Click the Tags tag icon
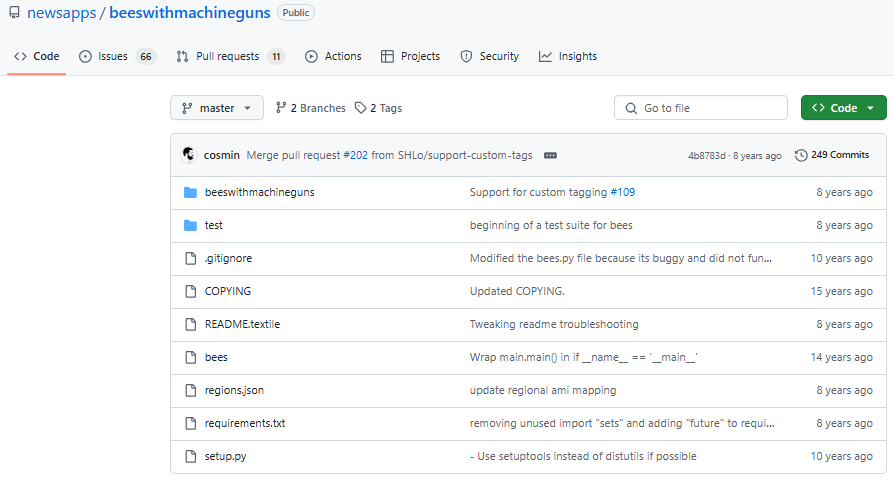Viewport: 894px width, 482px height. pos(360,108)
